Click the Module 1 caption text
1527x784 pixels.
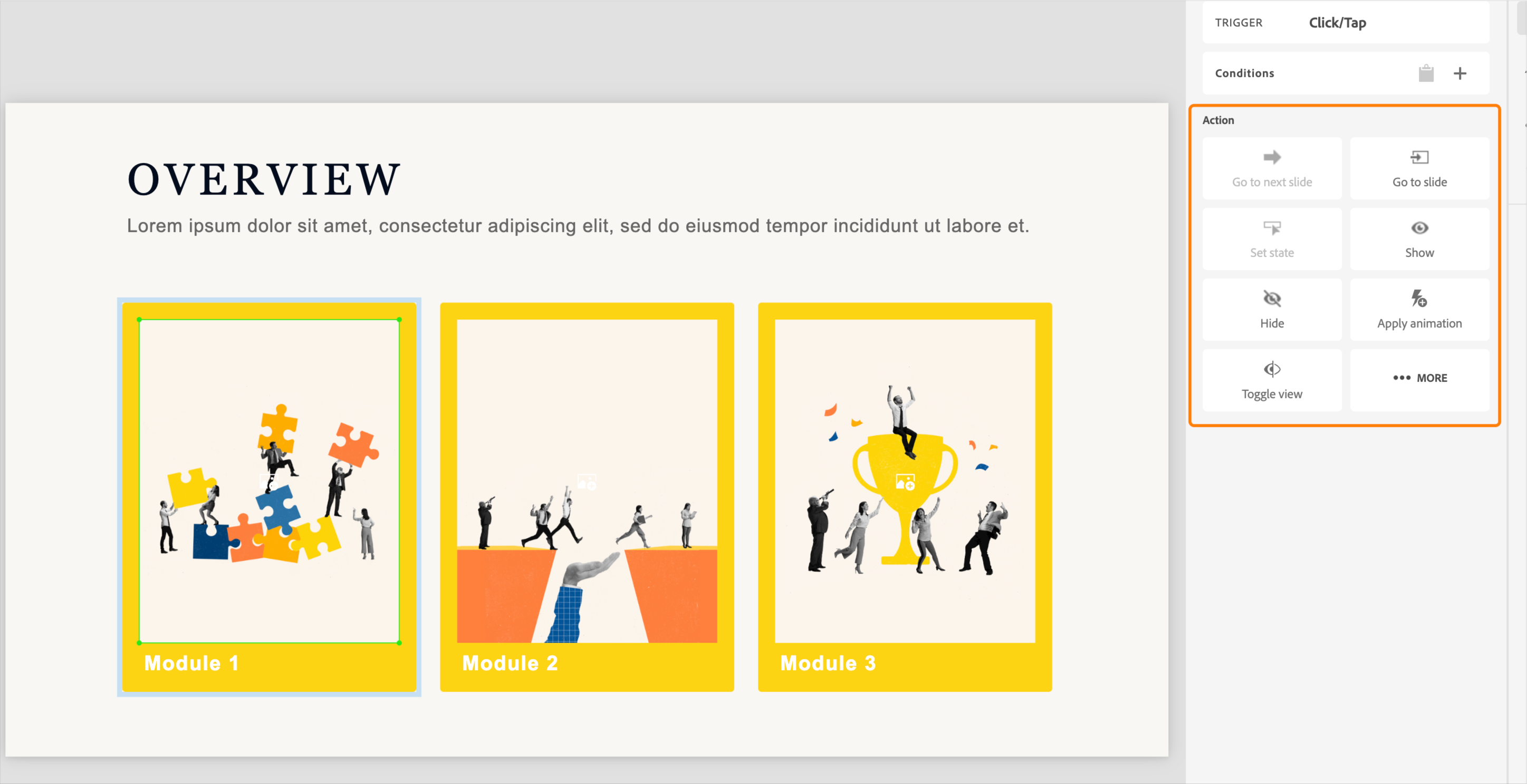[191, 663]
